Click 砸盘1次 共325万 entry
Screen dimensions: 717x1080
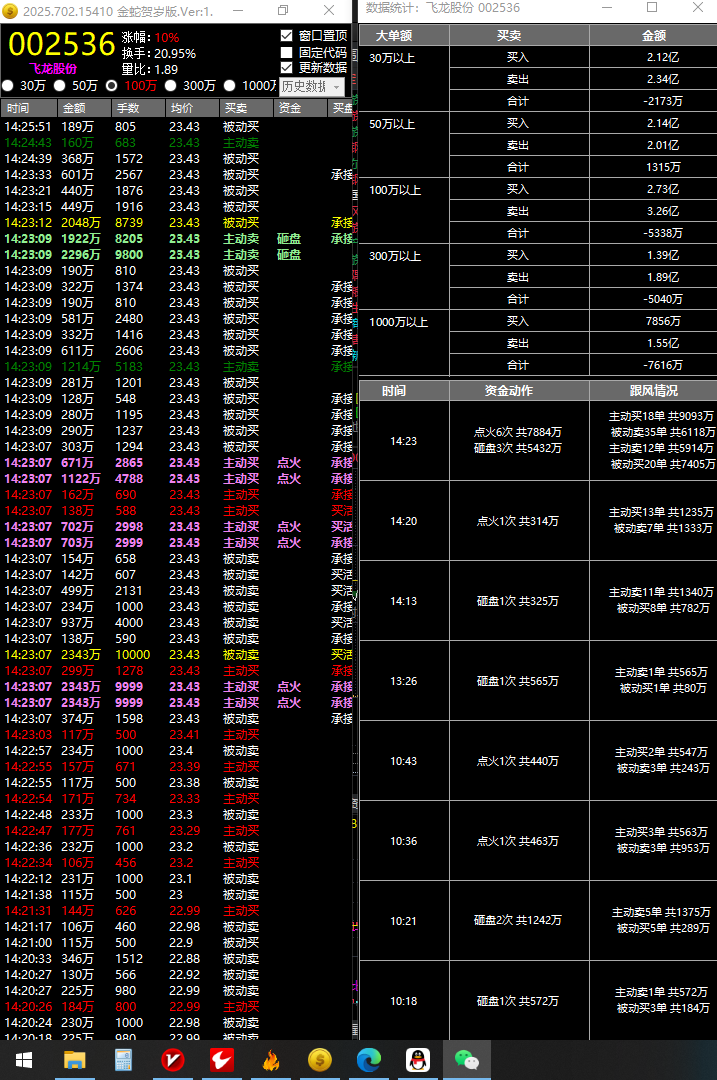pos(518,601)
